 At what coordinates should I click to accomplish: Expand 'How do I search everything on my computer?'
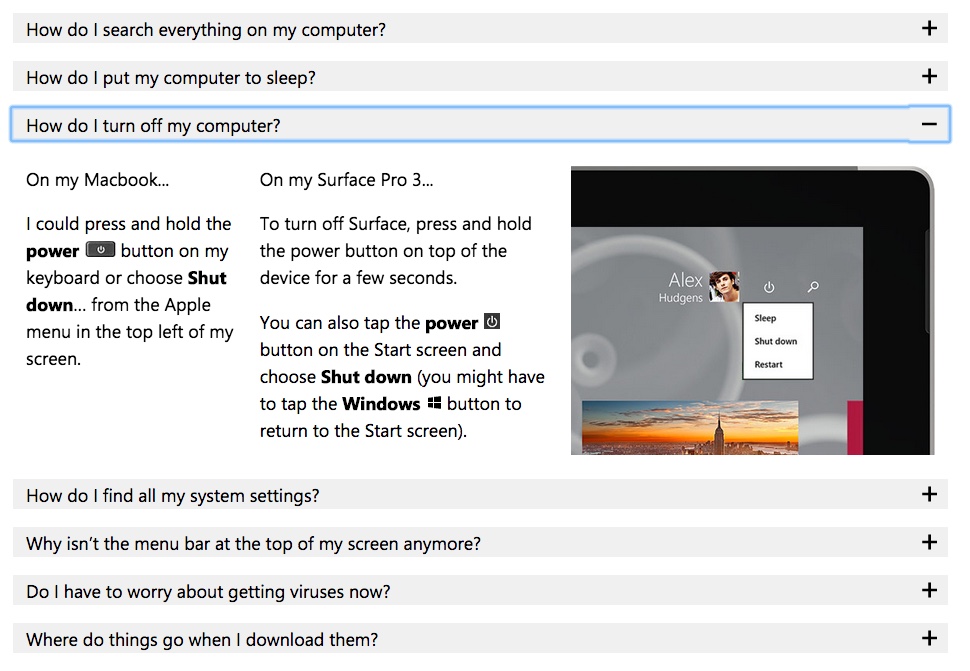(480, 29)
